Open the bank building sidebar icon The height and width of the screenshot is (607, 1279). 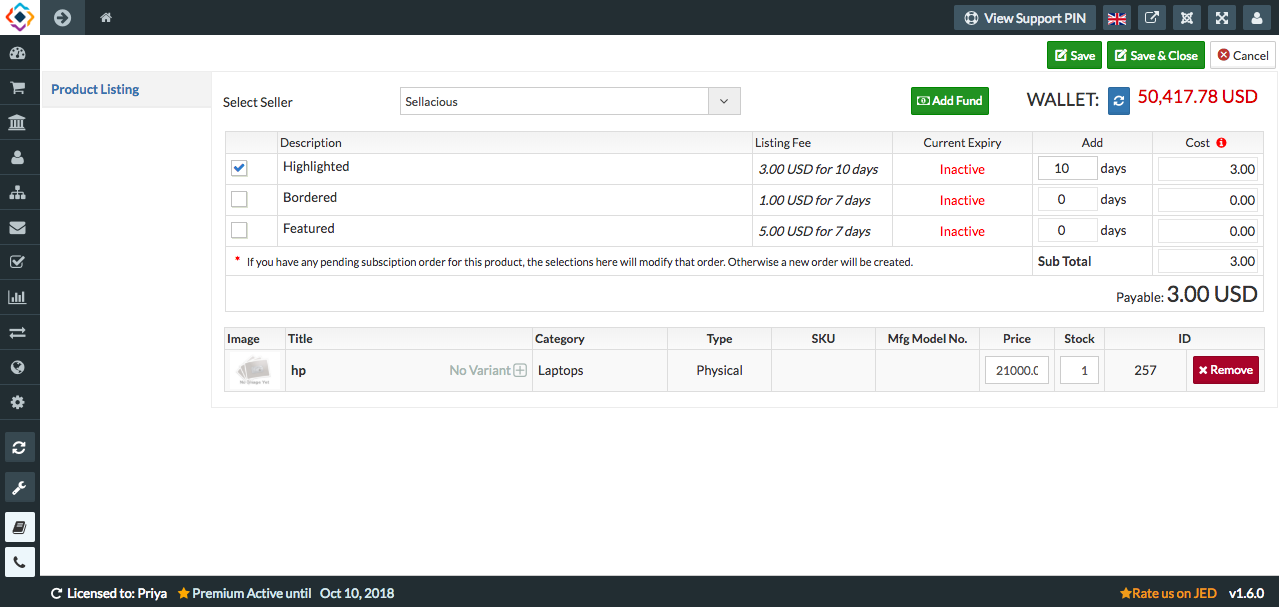(18, 123)
